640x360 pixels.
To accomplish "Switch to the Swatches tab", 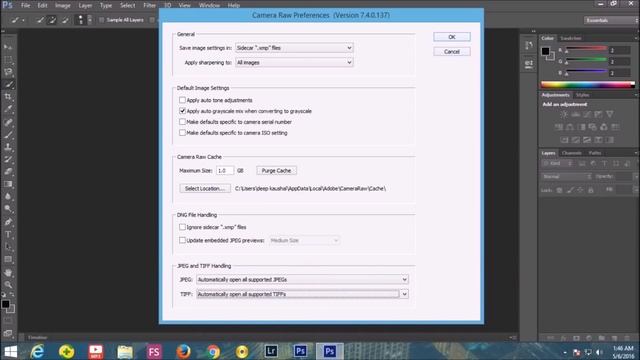I will pyautogui.click(x=570, y=38).
